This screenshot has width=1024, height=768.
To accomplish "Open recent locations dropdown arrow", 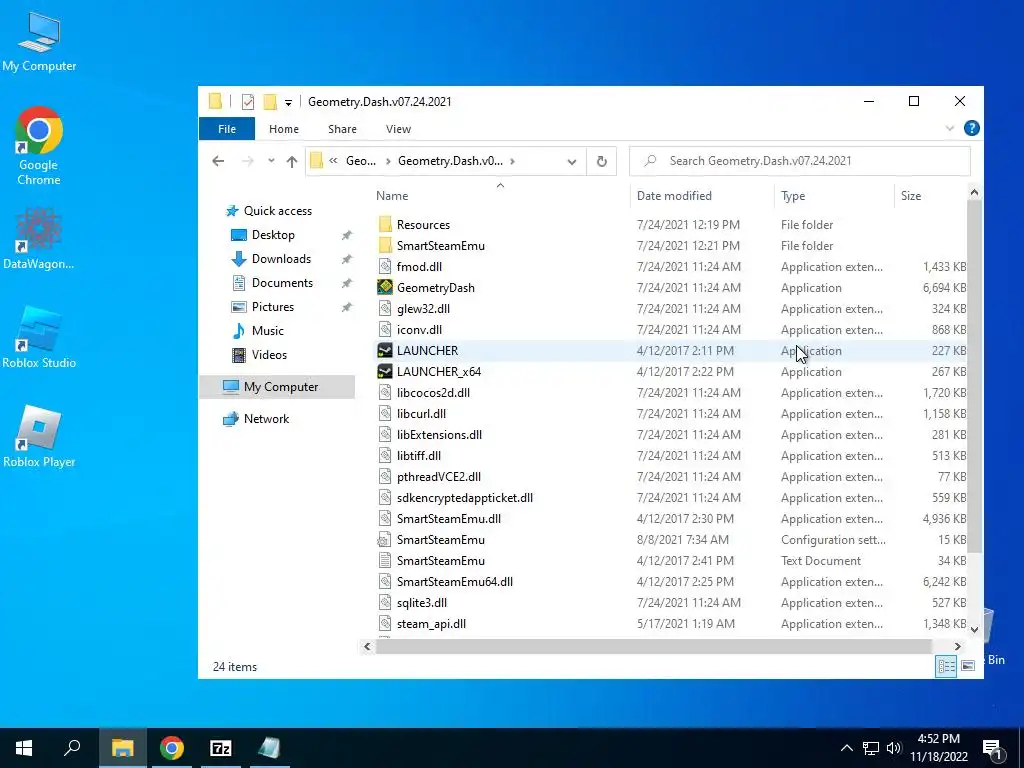I will [271, 161].
